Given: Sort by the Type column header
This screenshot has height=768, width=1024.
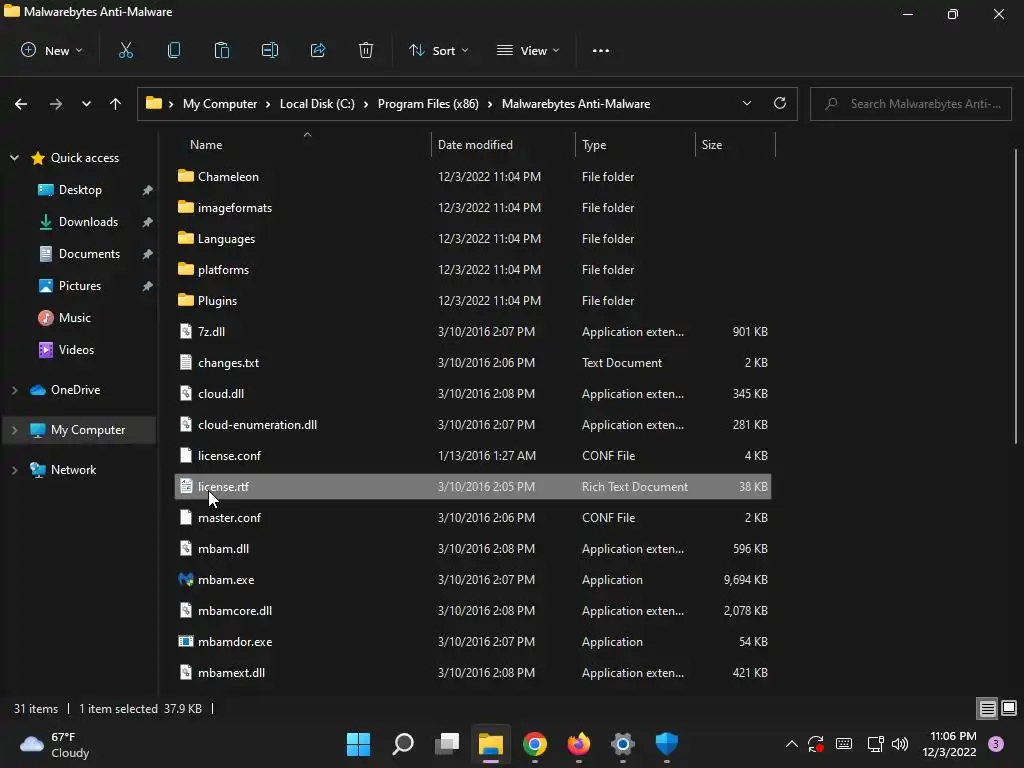Looking at the screenshot, I should click(x=635, y=145).
